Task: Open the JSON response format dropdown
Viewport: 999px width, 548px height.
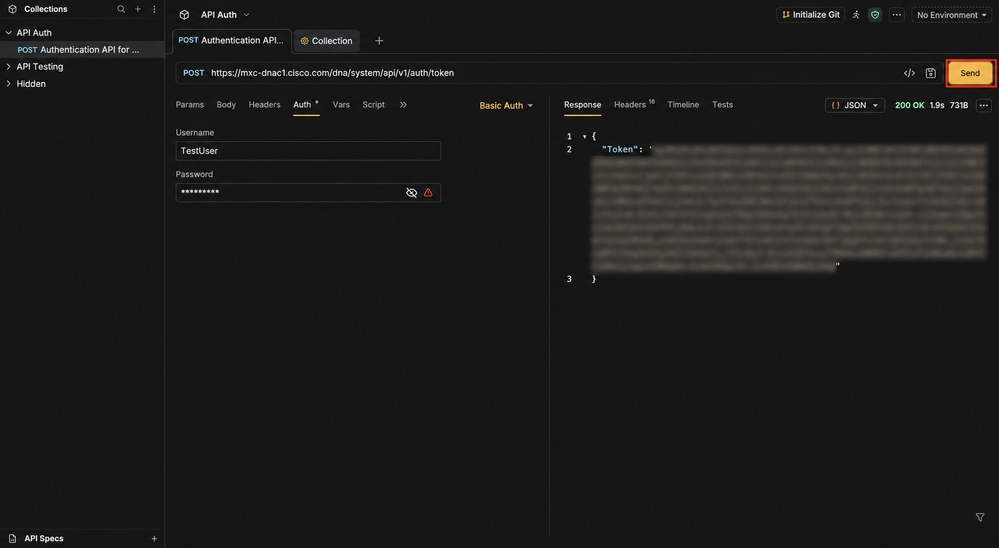Action: (855, 106)
